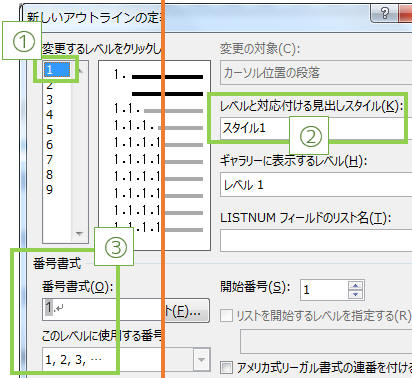Image resolution: width=412 pixels, height=378 pixels.
Task: Open the スタイル1 heading style dropdown
Action: tap(316, 128)
